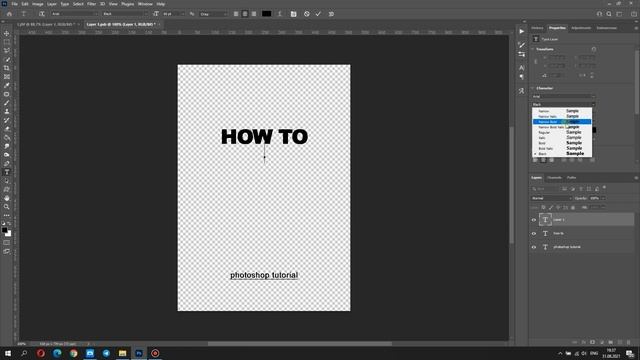Convert text to 3D

[x=331, y=14]
